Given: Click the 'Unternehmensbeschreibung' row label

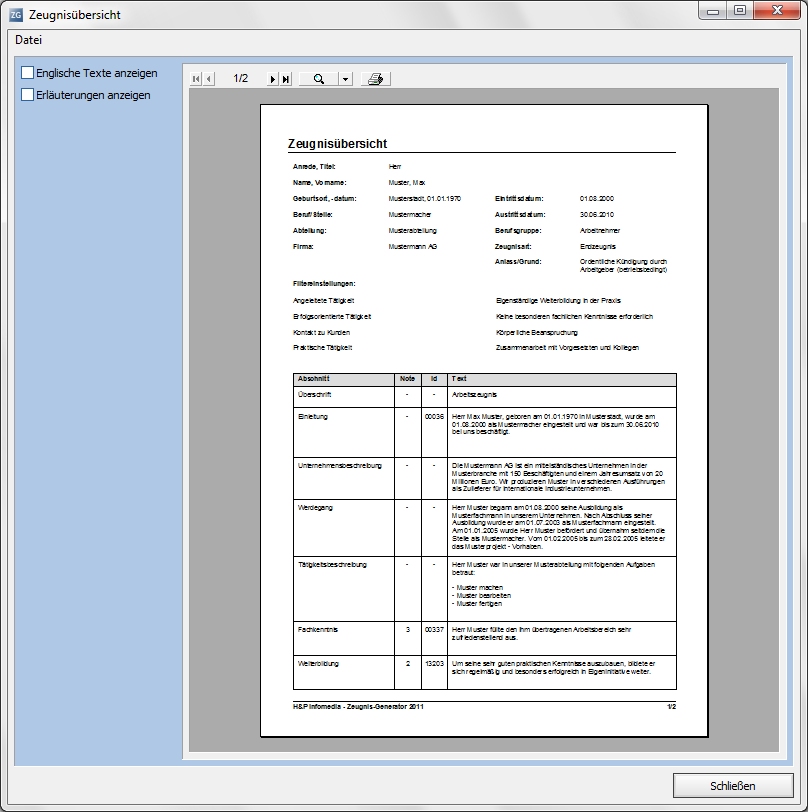Looking at the screenshot, I should (x=339, y=466).
